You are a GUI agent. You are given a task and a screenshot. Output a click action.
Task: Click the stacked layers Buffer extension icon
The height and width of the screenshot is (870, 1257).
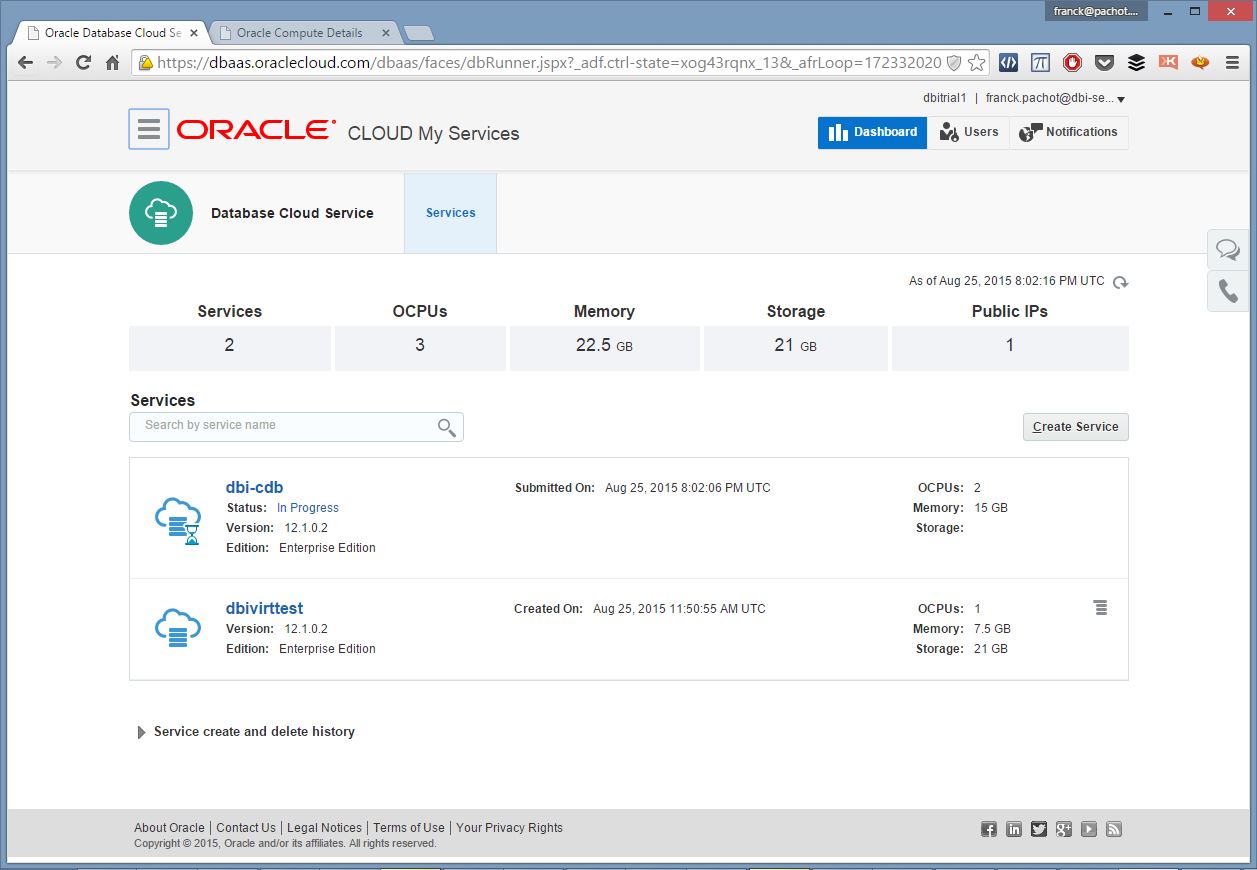[1136, 62]
